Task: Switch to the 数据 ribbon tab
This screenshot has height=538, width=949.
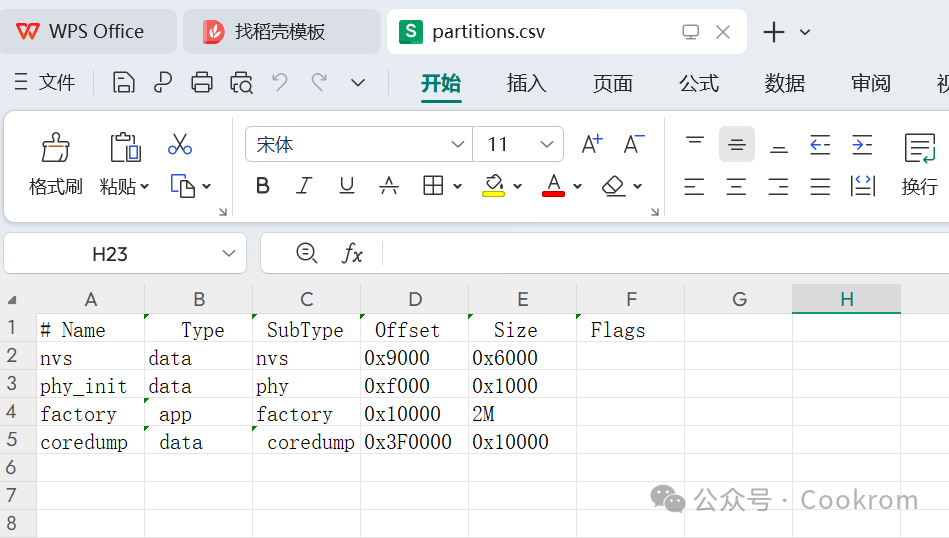Action: click(784, 84)
